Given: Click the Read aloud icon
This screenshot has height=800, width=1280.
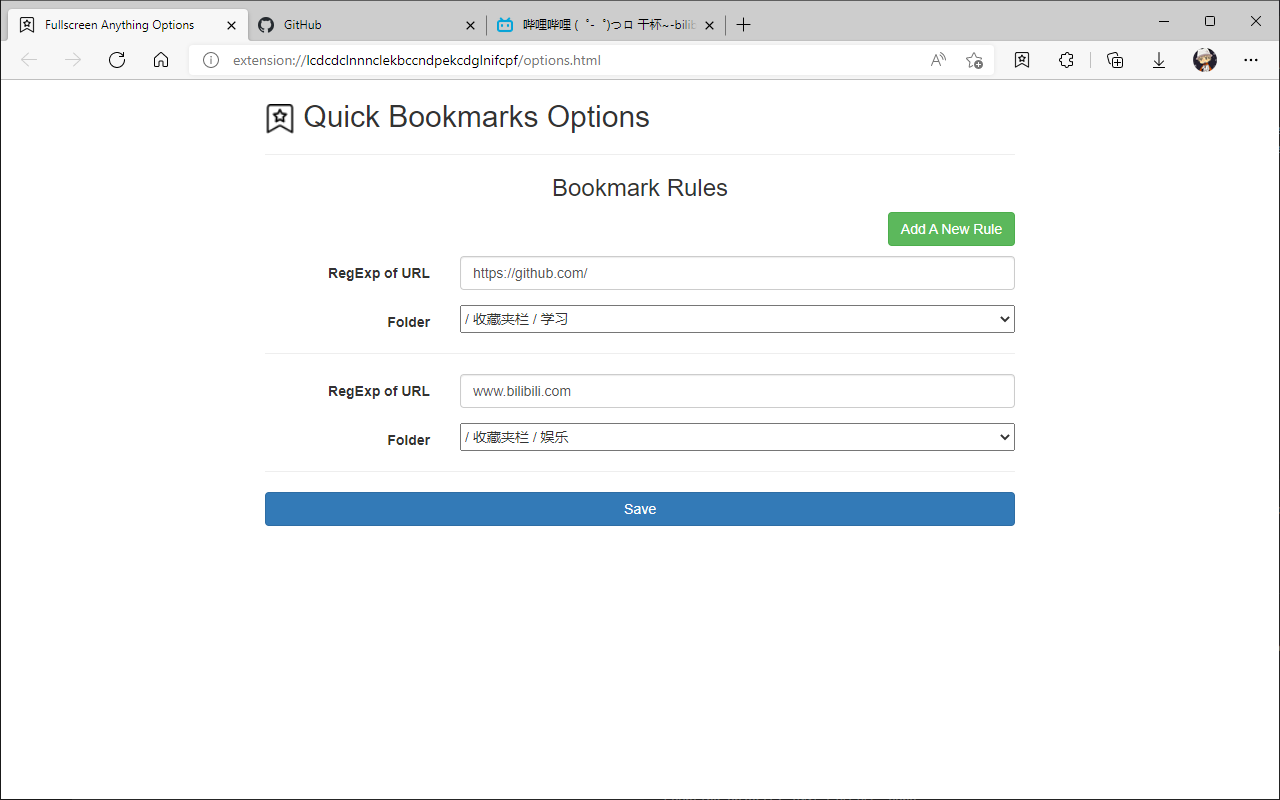Looking at the screenshot, I should click(938, 60).
